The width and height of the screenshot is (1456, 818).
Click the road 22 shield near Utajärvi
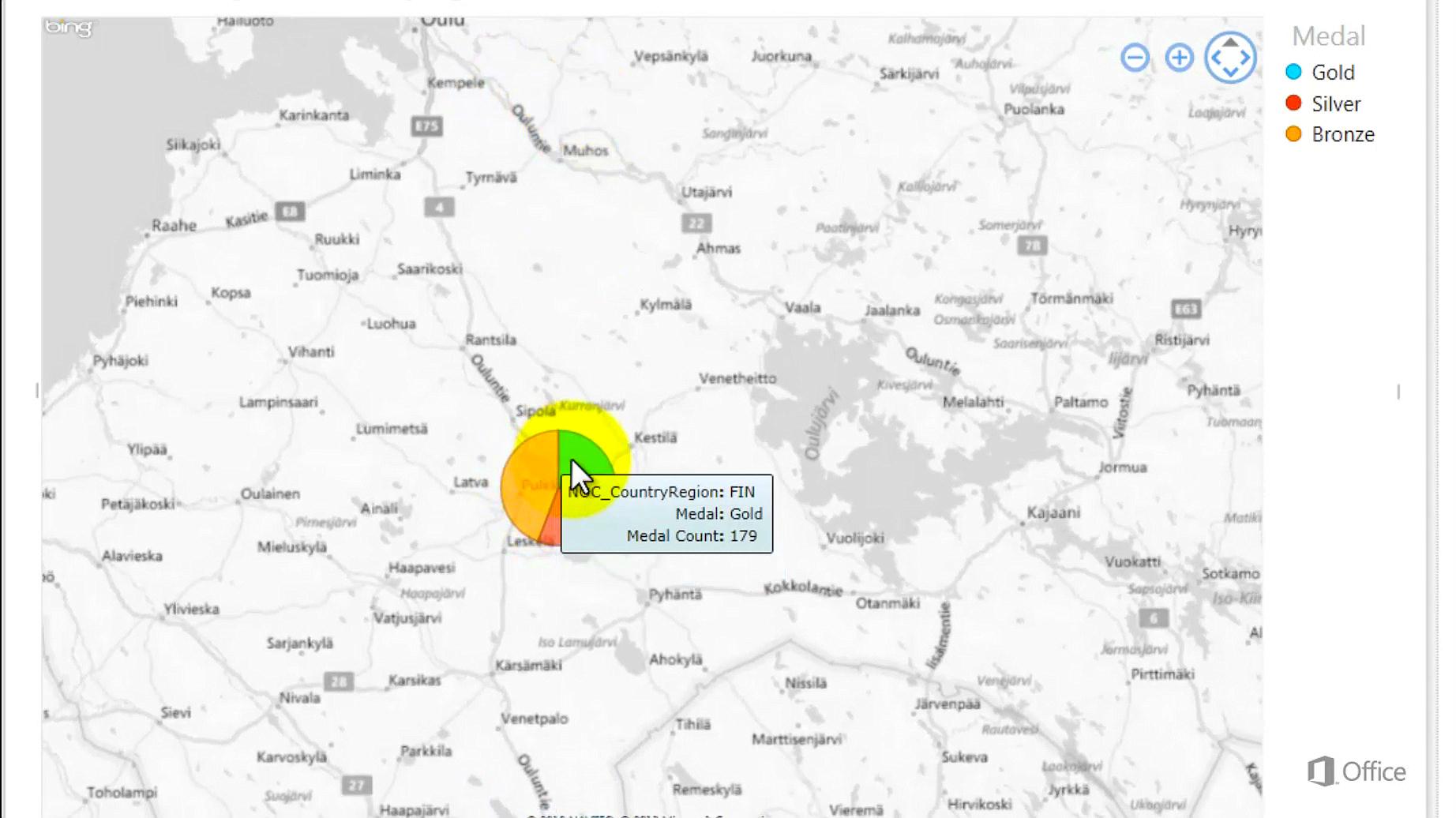696,223
